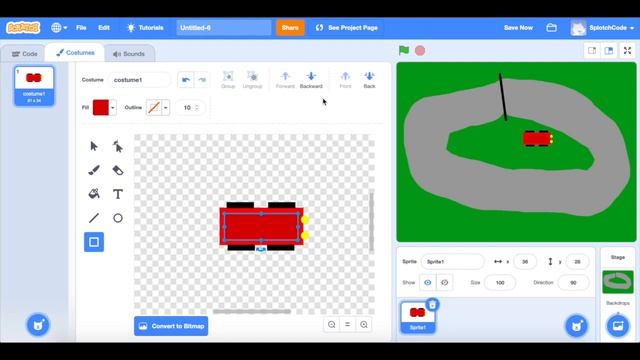Image resolution: width=640 pixels, height=360 pixels.
Task: Switch to small stage layout
Action: click(592, 51)
